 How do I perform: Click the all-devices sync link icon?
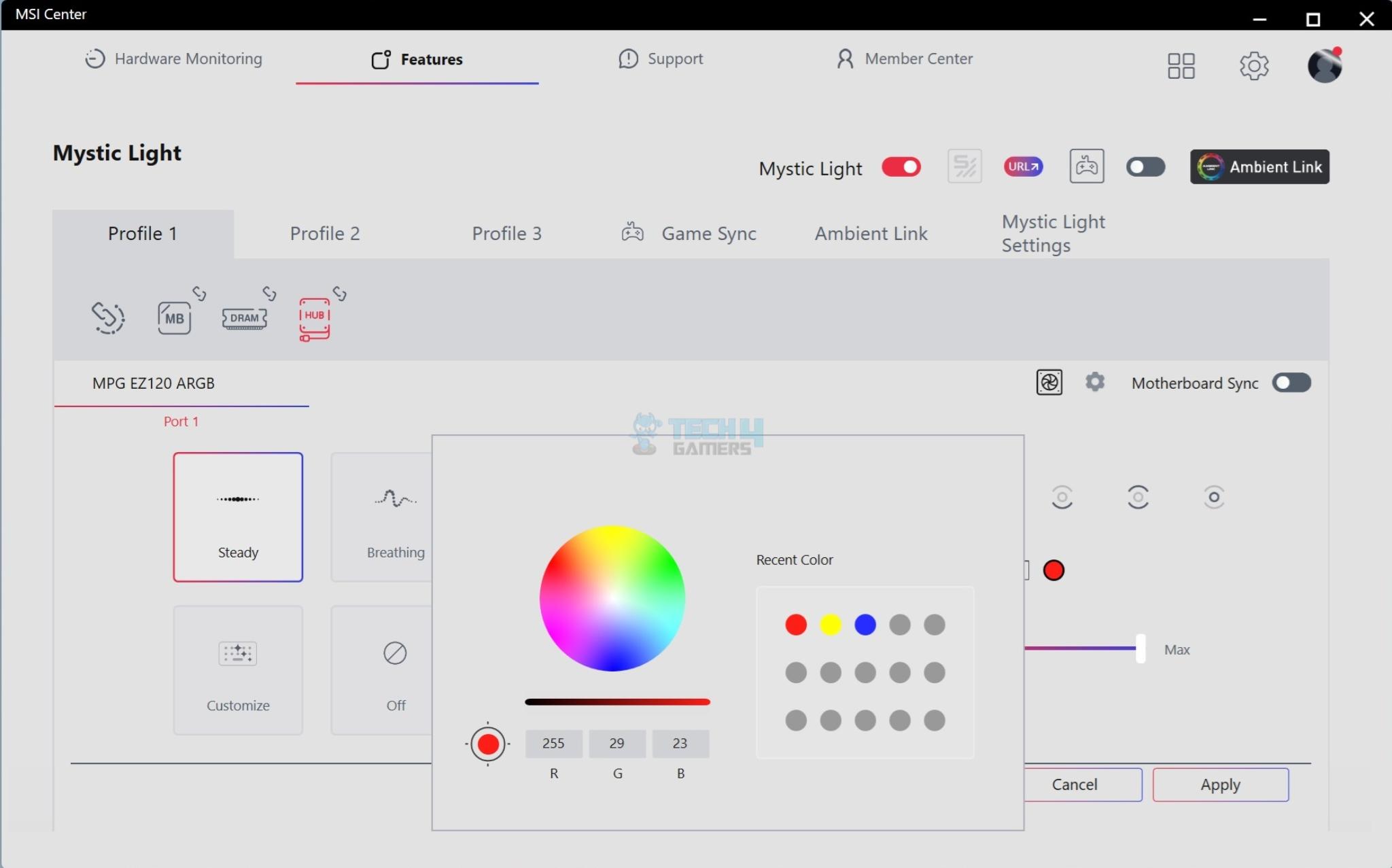108,317
